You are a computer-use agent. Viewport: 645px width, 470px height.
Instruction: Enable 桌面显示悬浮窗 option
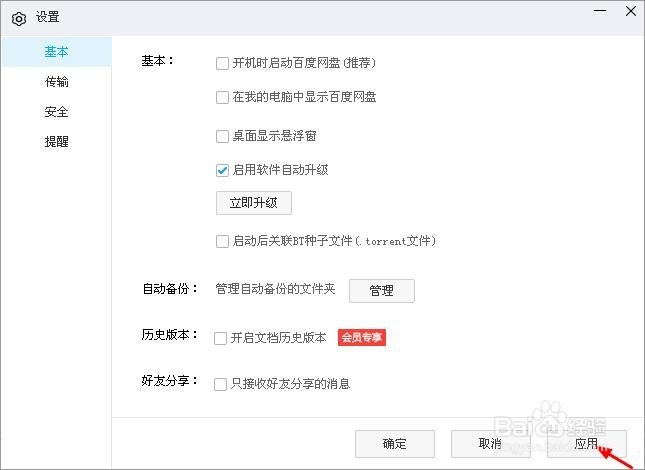222,136
